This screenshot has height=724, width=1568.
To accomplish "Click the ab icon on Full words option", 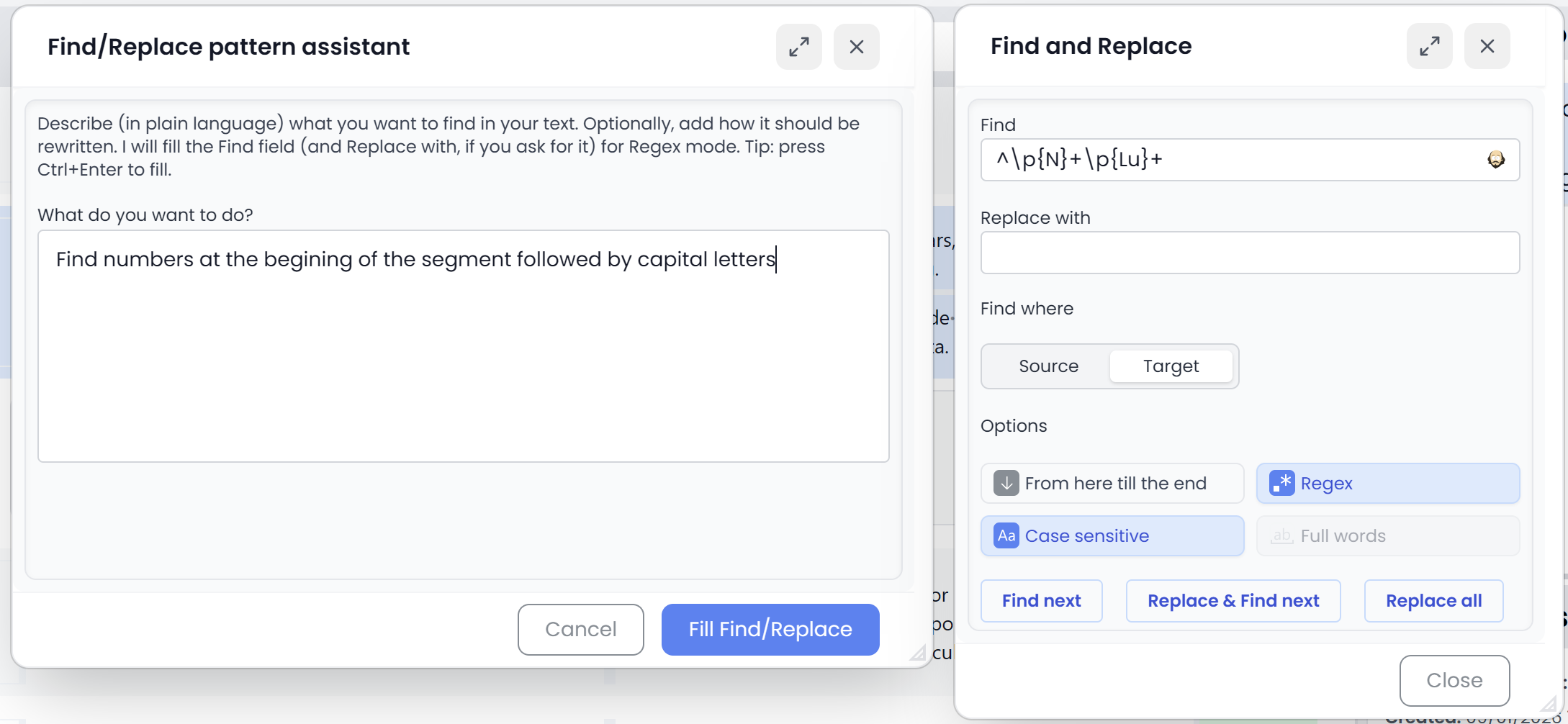I will [1281, 535].
